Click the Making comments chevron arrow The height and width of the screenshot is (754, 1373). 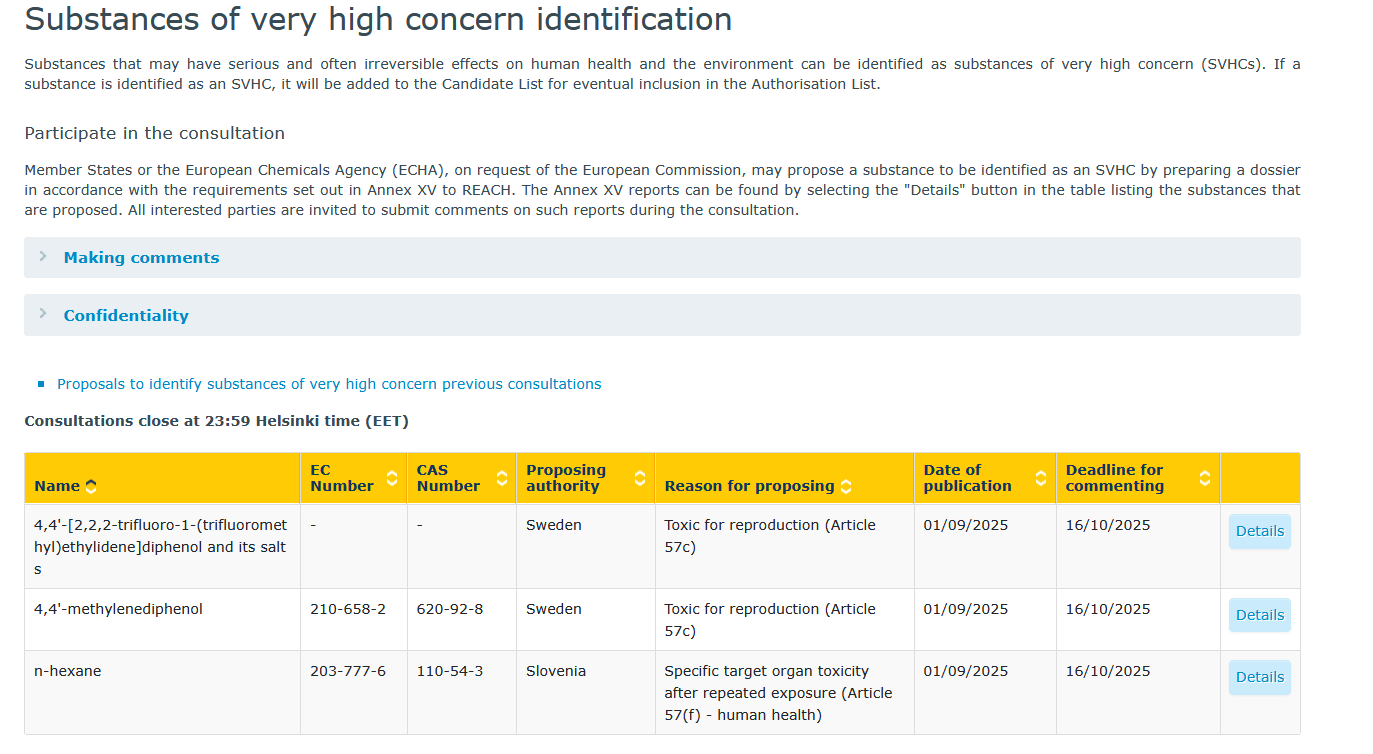(x=43, y=257)
